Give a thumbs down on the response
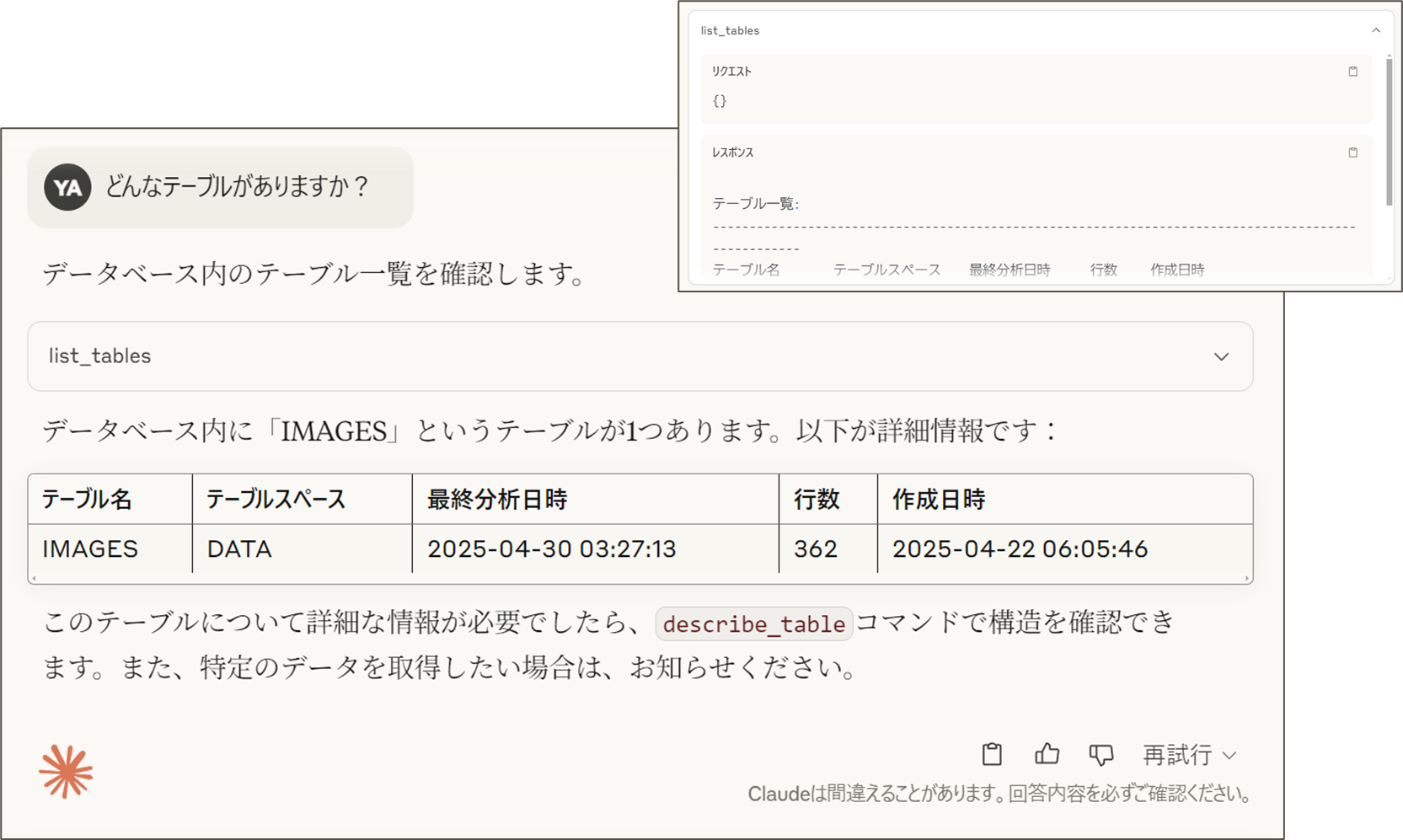 click(x=1101, y=755)
